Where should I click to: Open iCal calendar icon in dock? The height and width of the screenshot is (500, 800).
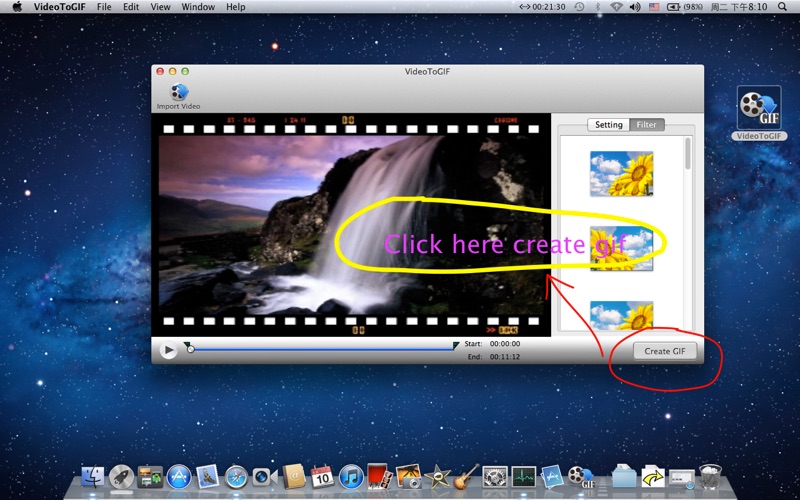point(322,477)
